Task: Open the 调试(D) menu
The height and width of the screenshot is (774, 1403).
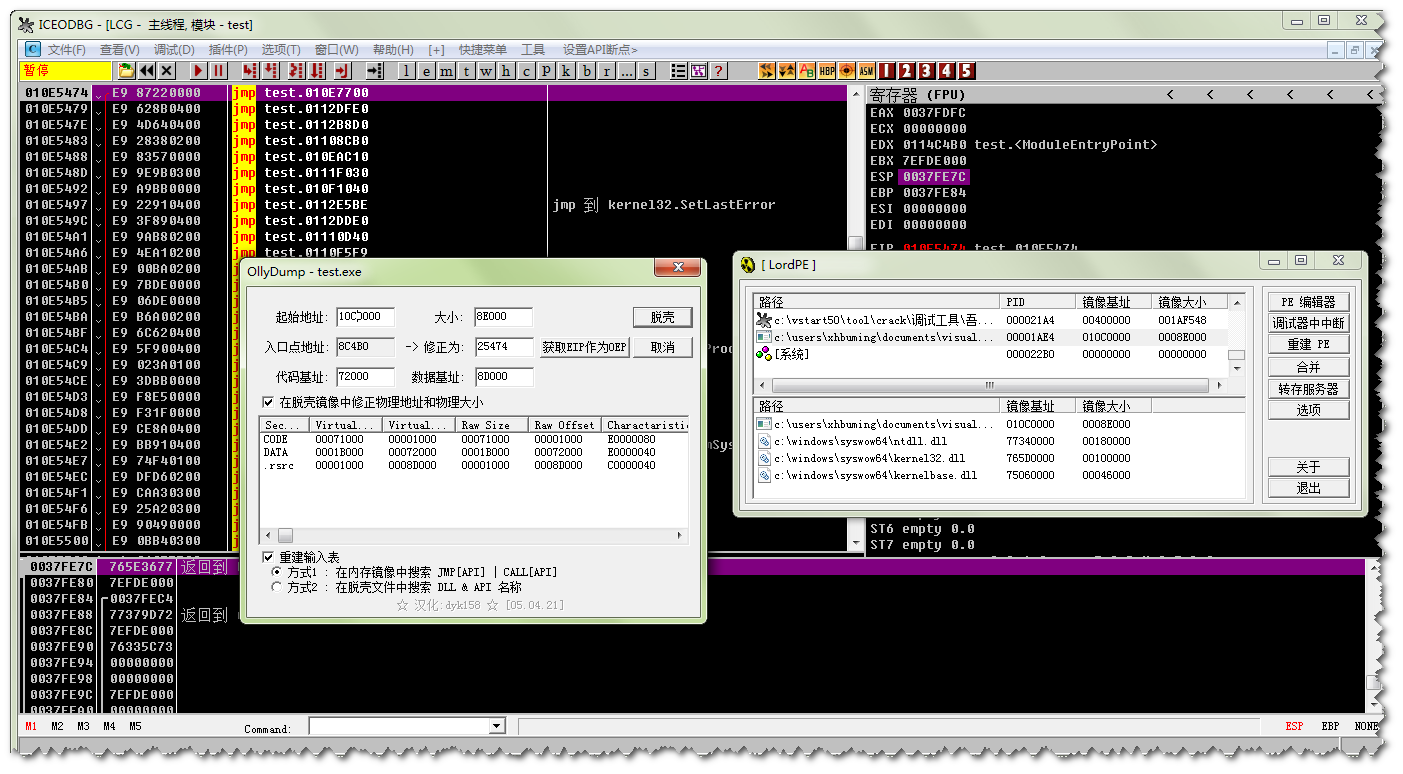Action: [174, 50]
